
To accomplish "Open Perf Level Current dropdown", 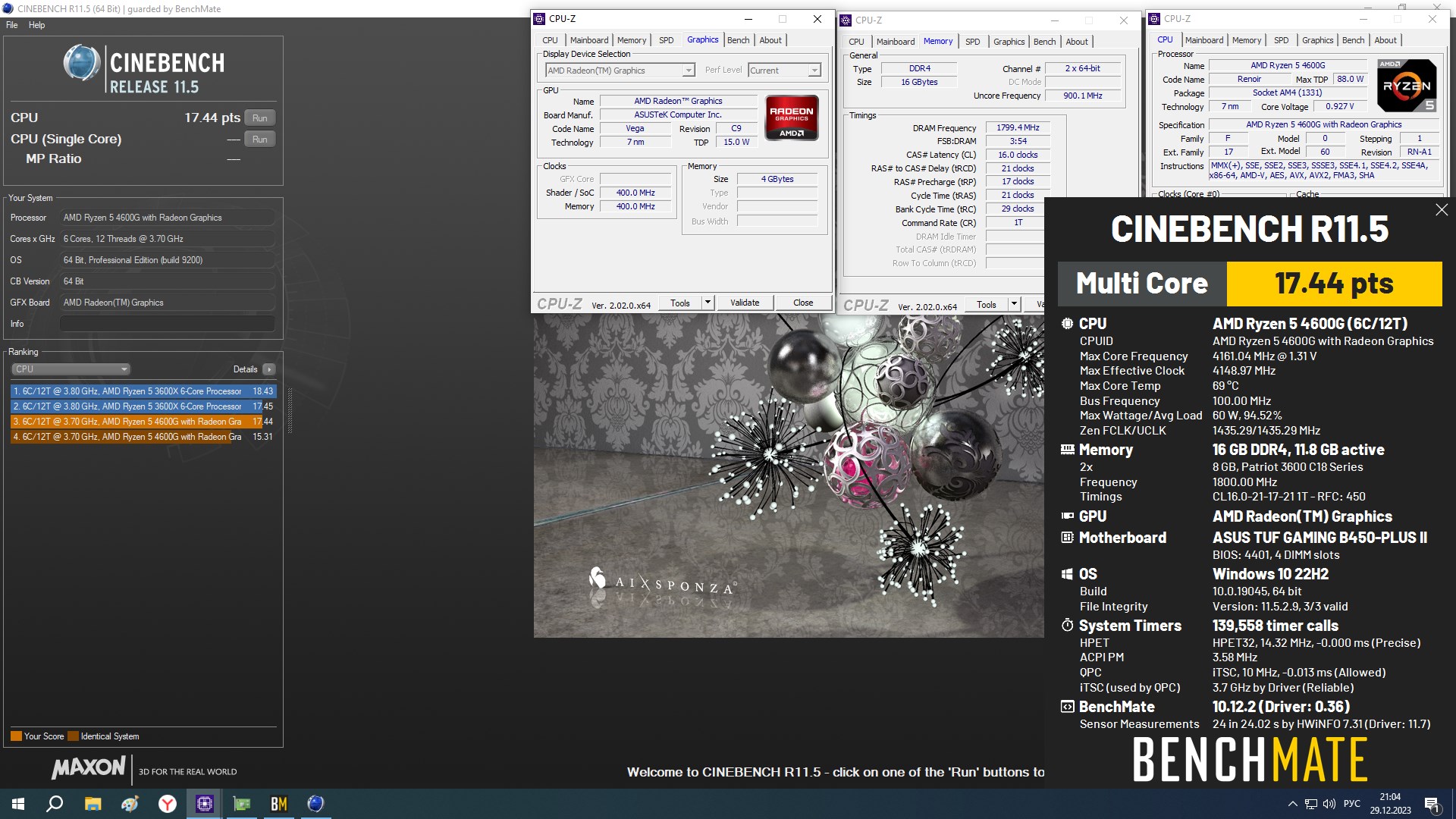I will point(784,71).
